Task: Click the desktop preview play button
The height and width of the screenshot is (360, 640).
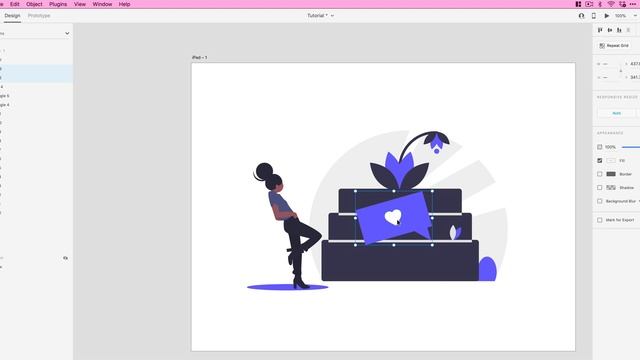Action: (x=607, y=16)
